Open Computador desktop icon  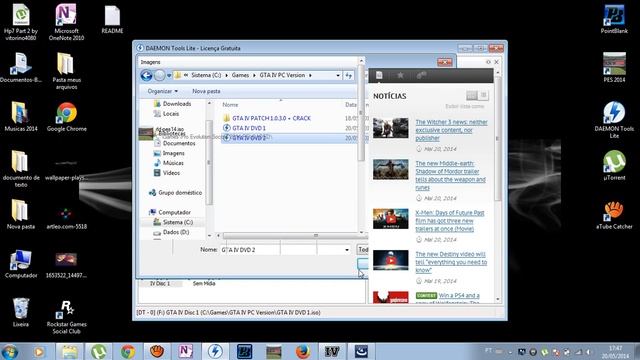tap(21, 263)
